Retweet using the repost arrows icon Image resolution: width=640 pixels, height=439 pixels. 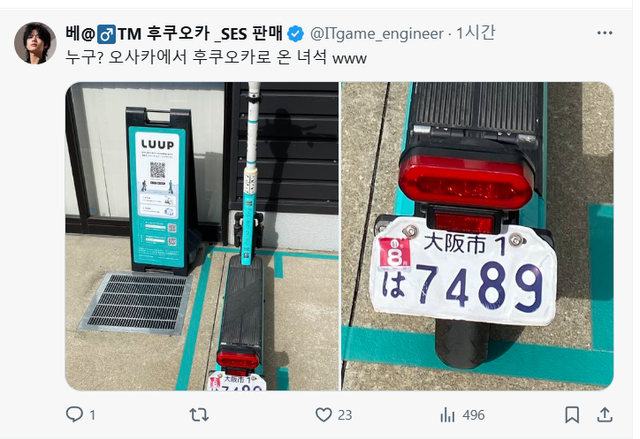coord(199,415)
